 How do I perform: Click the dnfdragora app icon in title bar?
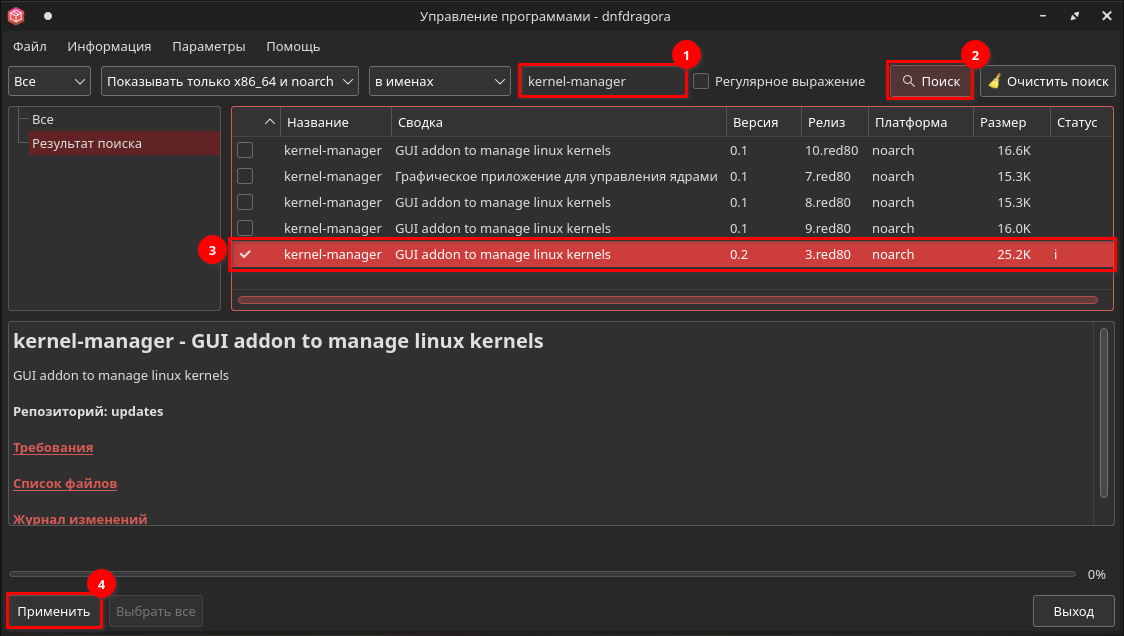click(16, 16)
